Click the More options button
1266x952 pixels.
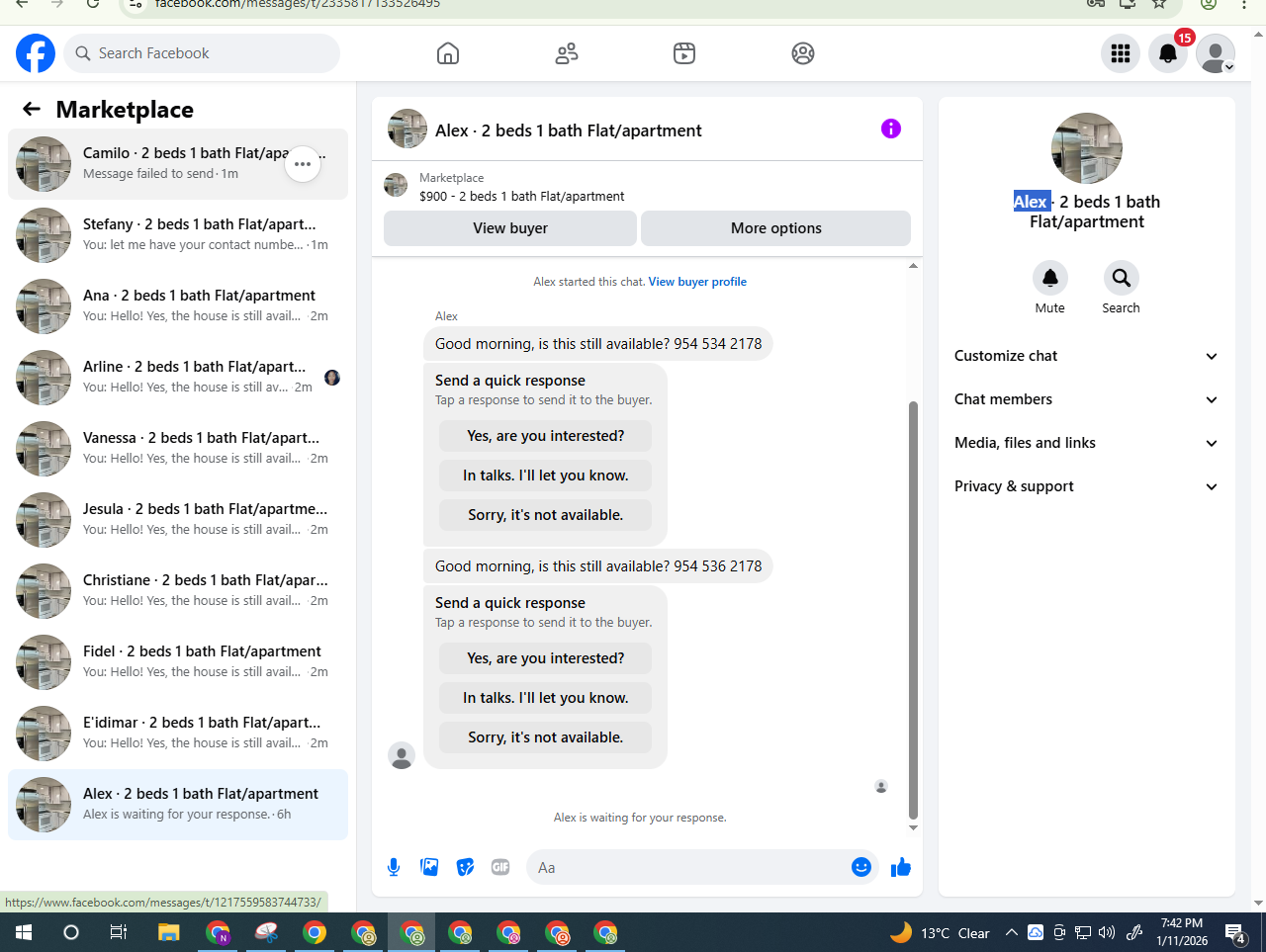776,228
